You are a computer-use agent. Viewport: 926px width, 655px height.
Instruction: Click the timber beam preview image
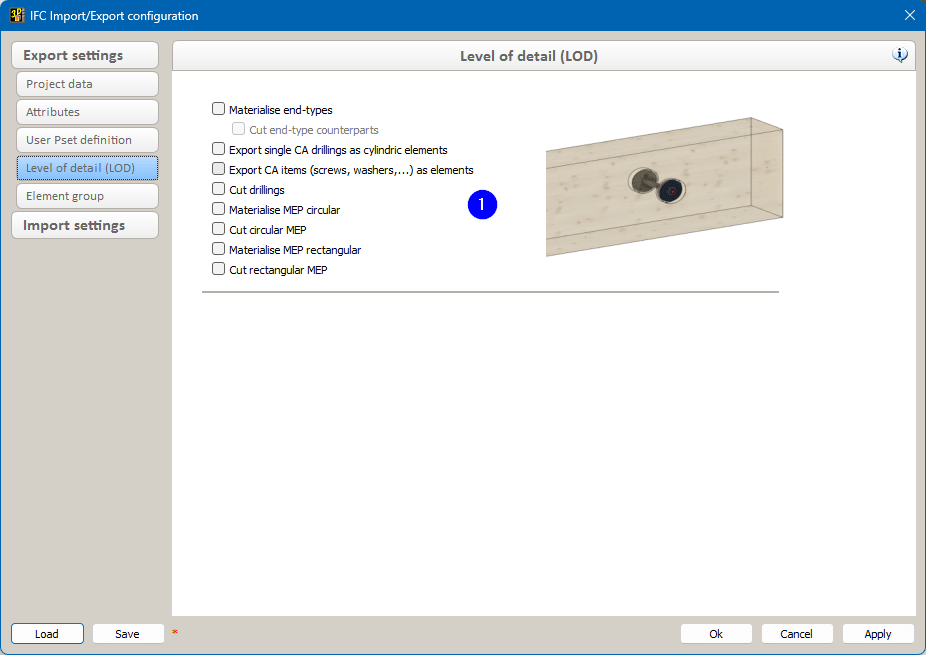[664, 187]
